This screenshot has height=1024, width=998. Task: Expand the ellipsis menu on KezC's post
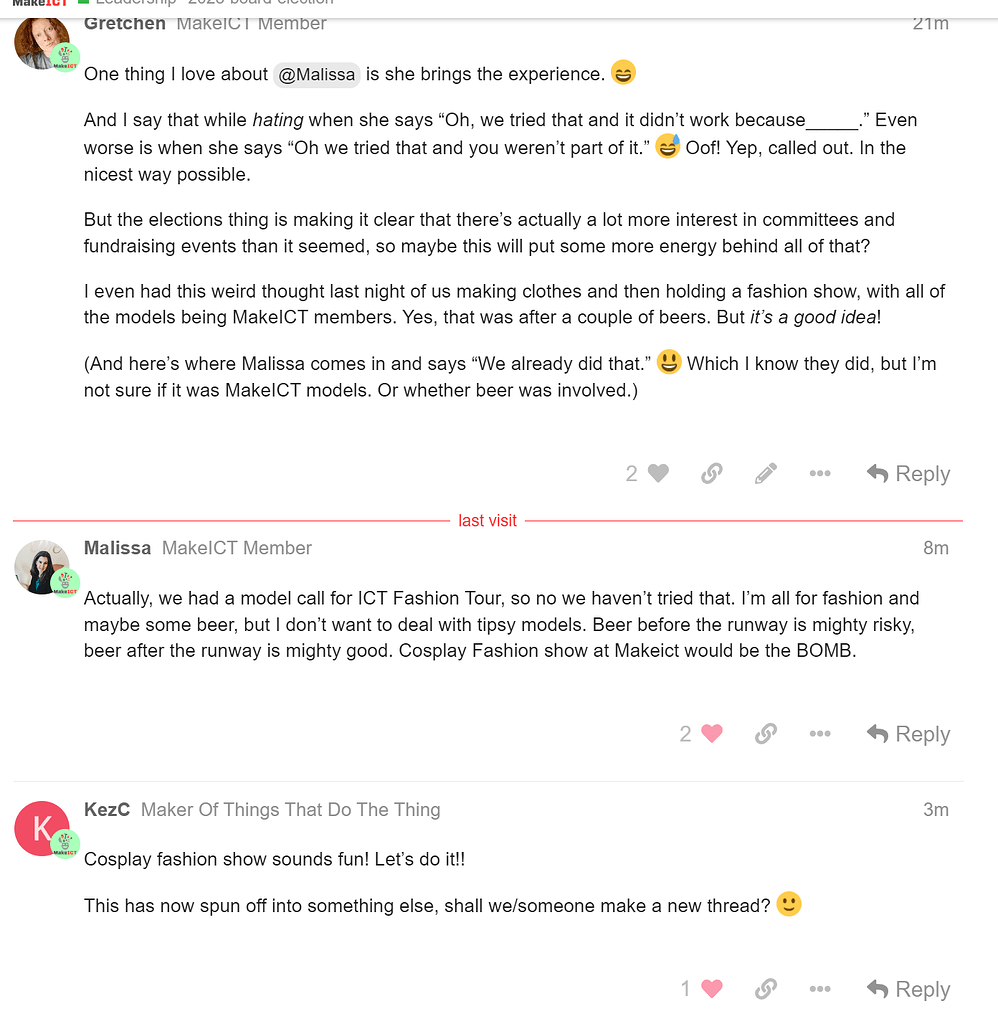pyautogui.click(x=820, y=989)
